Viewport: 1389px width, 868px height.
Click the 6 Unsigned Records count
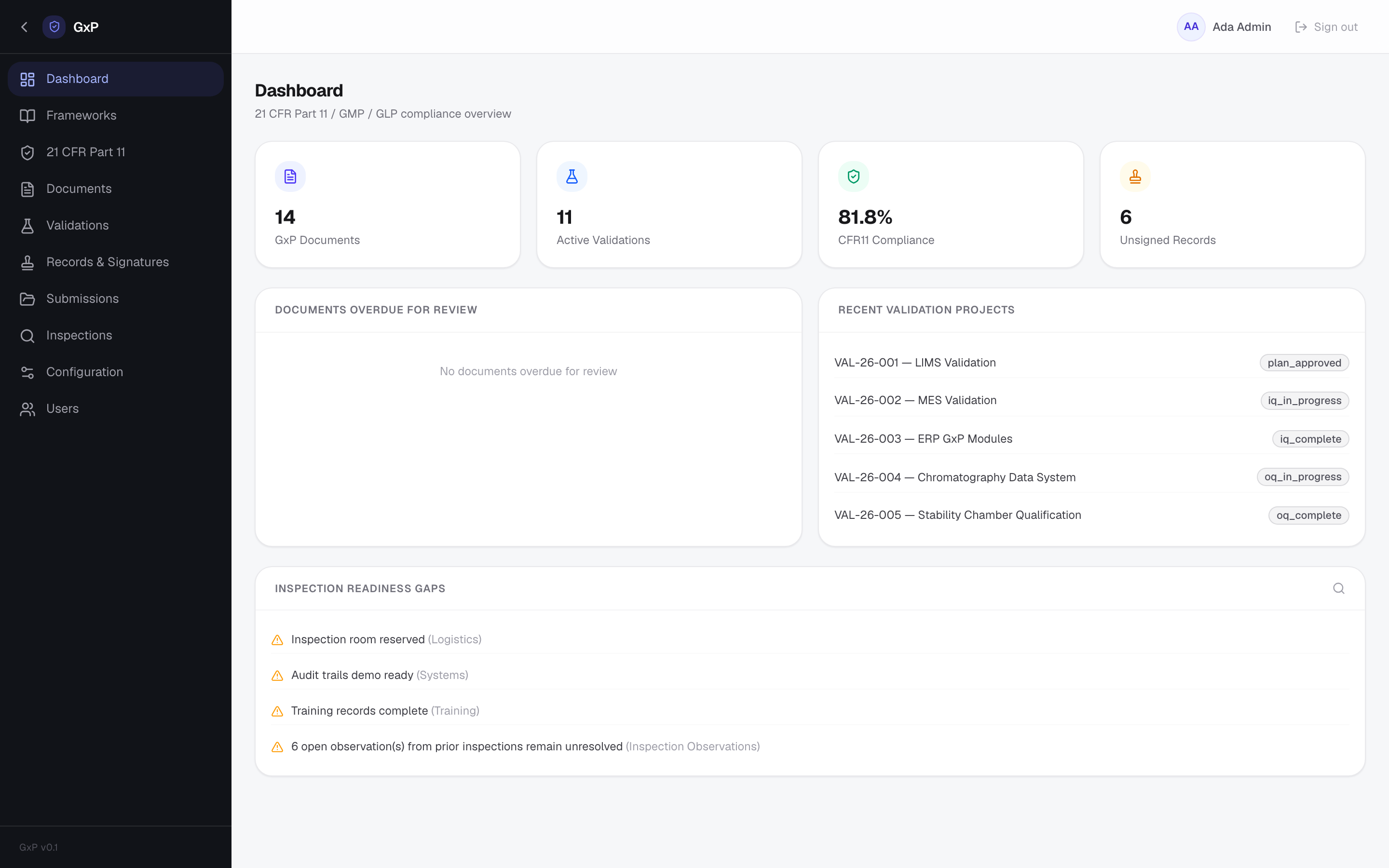(x=1126, y=217)
